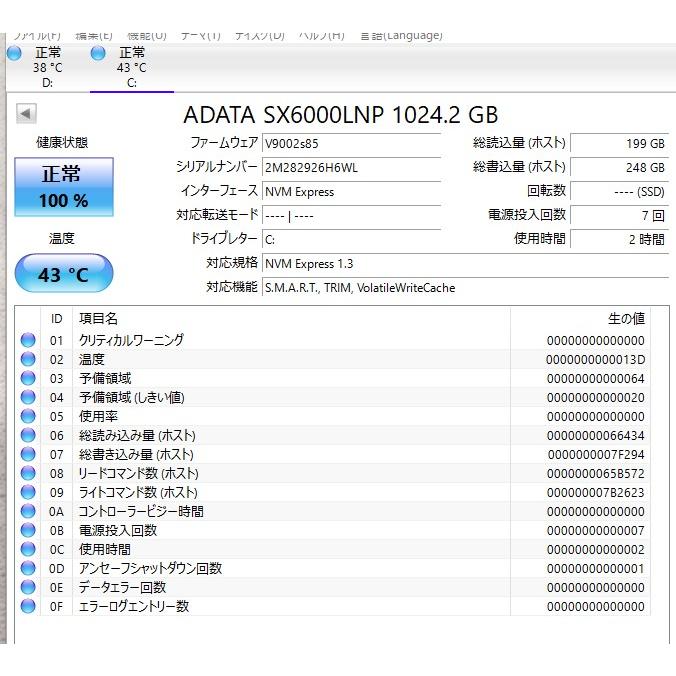Viewport: 676px width, 676px height.
Task: Click raw value 0000000066434
Action: click(595, 435)
